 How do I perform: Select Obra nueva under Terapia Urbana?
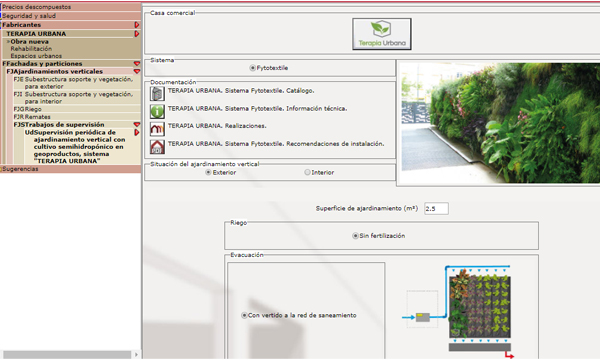(x=29, y=42)
